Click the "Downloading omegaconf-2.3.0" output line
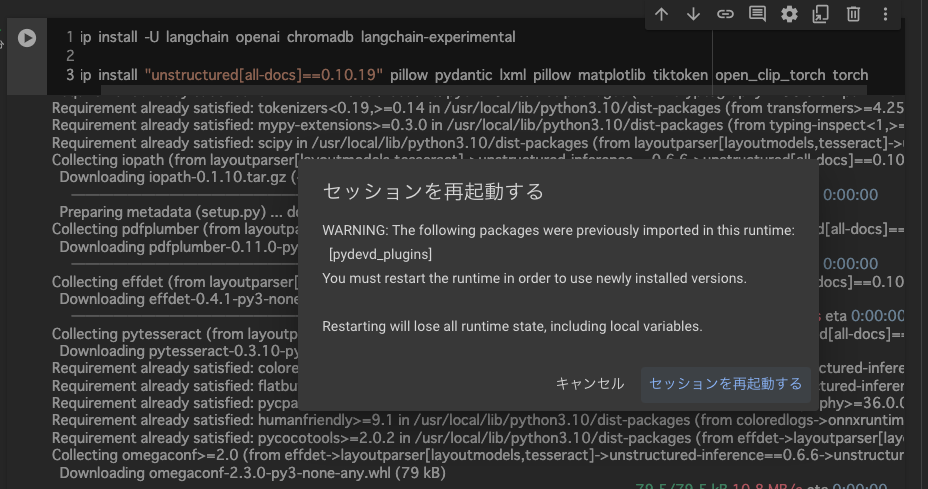 tap(250, 473)
